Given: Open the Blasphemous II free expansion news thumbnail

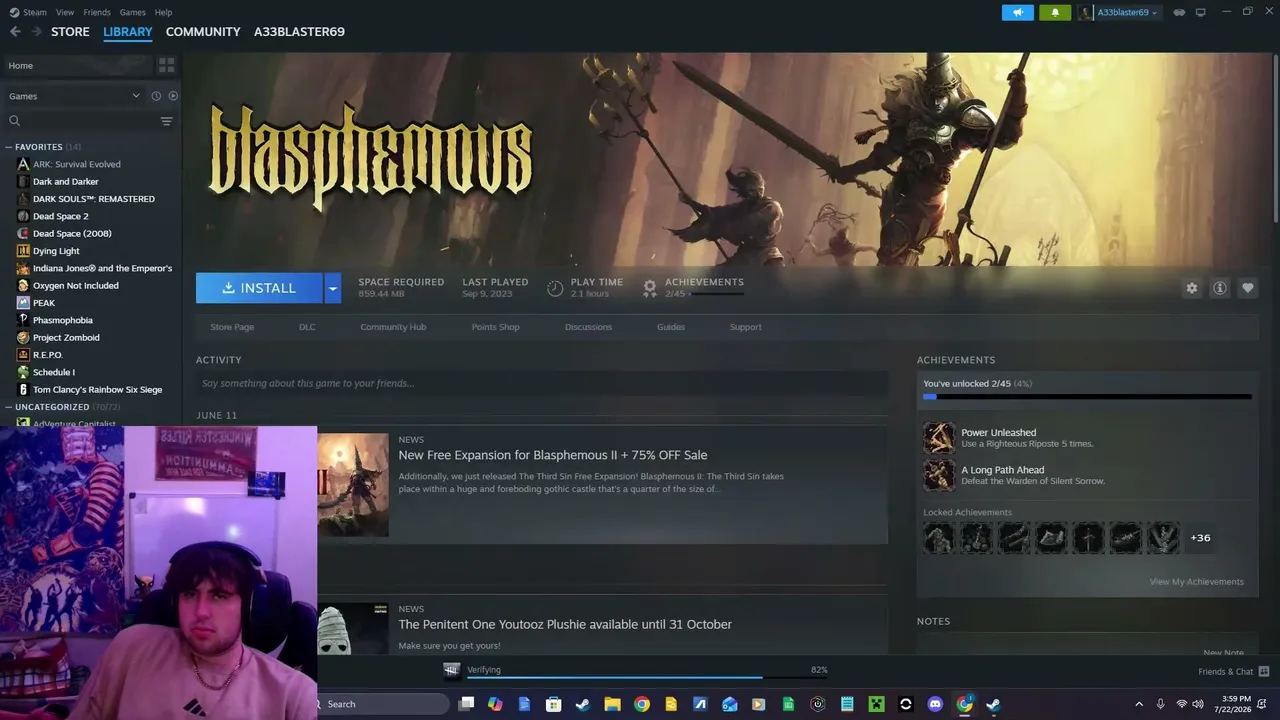Looking at the screenshot, I should click(353, 485).
